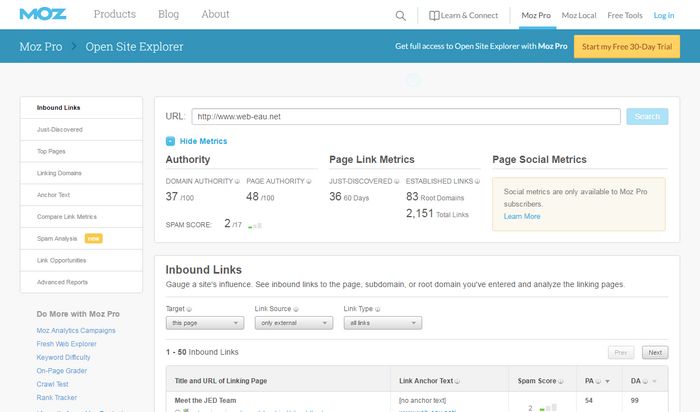Switch to the Free Tools tab

click(x=625, y=16)
